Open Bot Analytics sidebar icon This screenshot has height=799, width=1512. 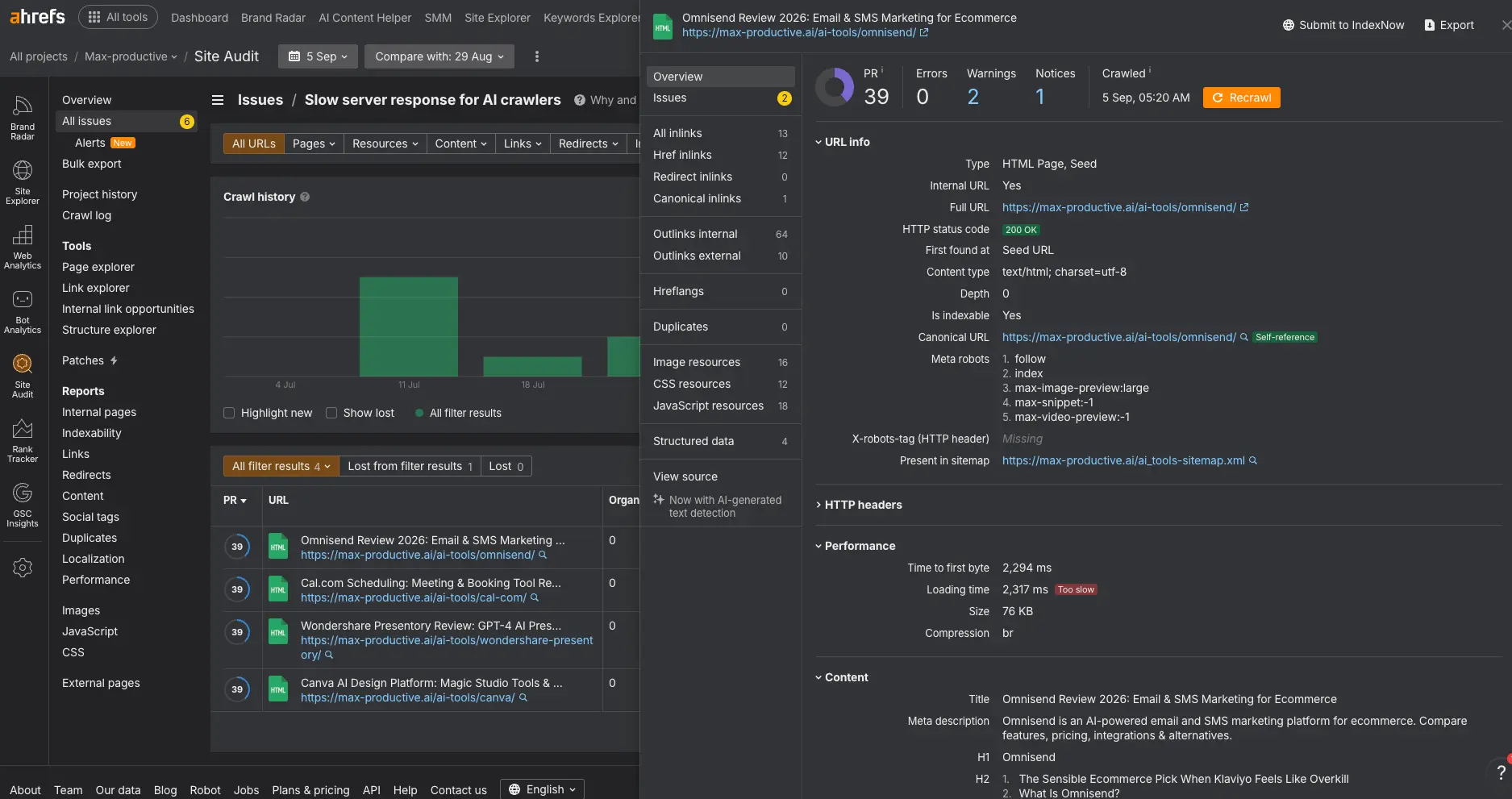coord(23,311)
